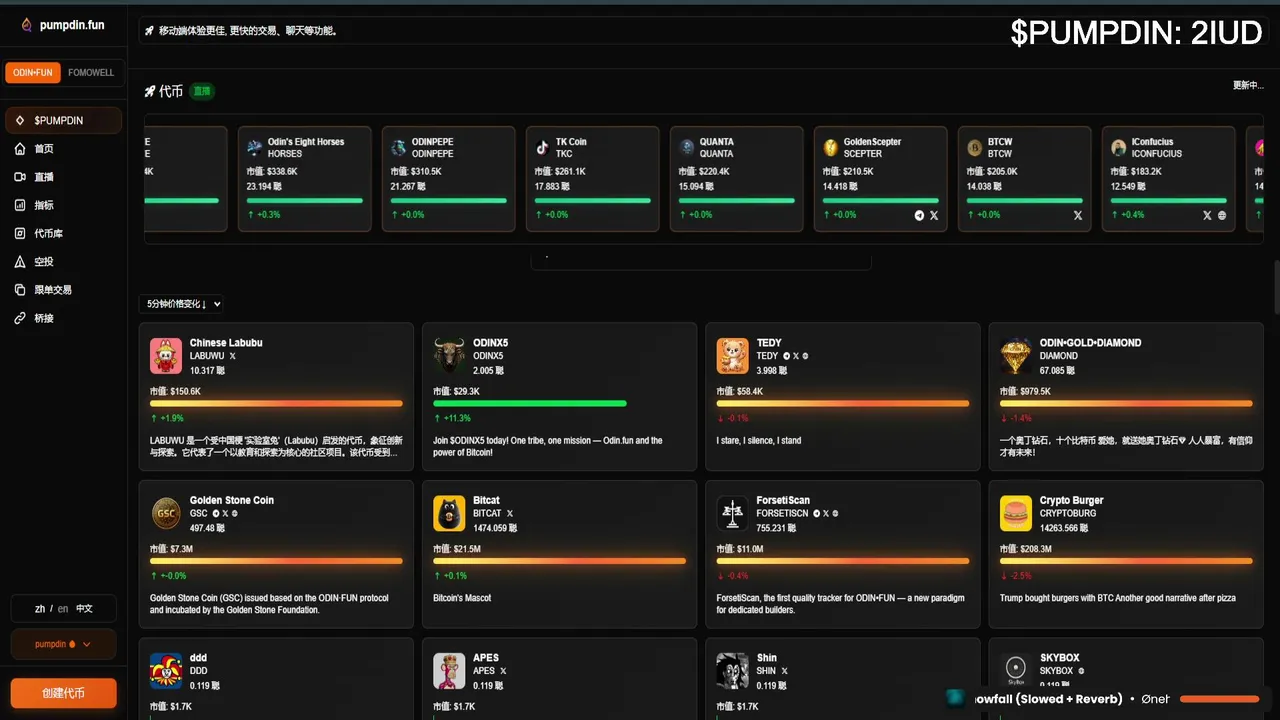Viewport: 1280px width, 720px height.
Task: Click the music player orange progress bar
Action: [1220, 699]
